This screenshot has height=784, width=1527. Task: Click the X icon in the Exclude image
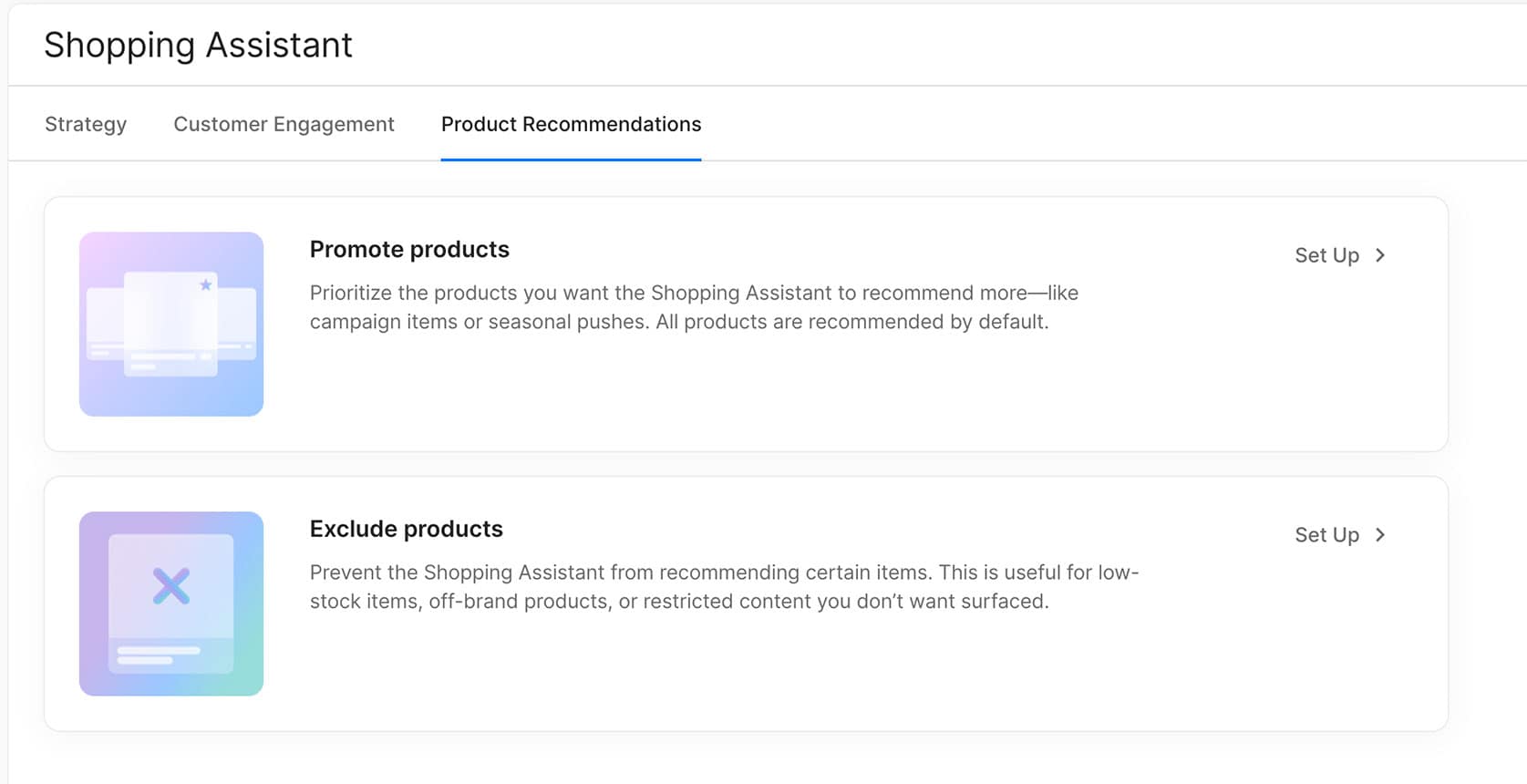[x=171, y=586]
